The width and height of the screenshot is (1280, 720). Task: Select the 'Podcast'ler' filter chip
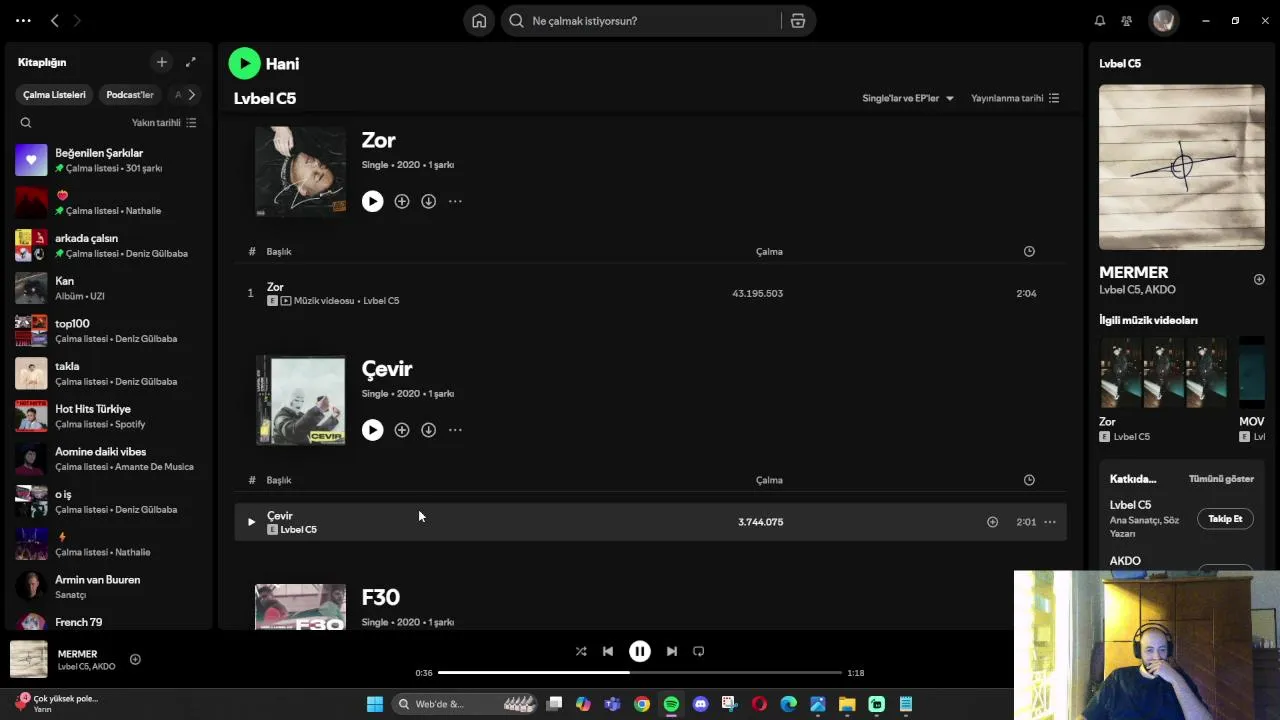pos(130,95)
